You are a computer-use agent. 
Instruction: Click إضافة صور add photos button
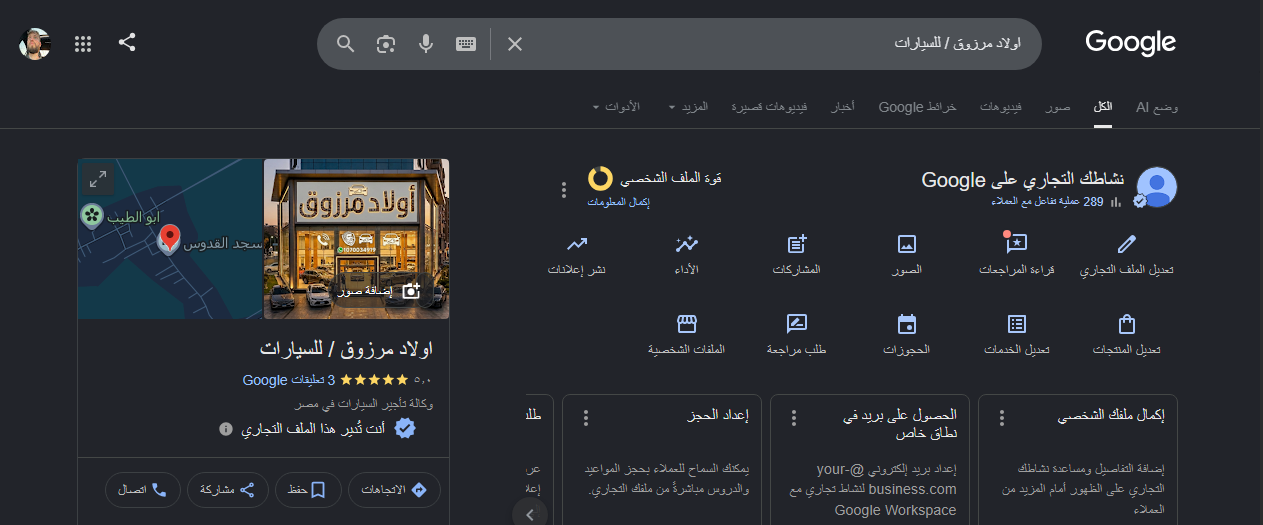380,290
